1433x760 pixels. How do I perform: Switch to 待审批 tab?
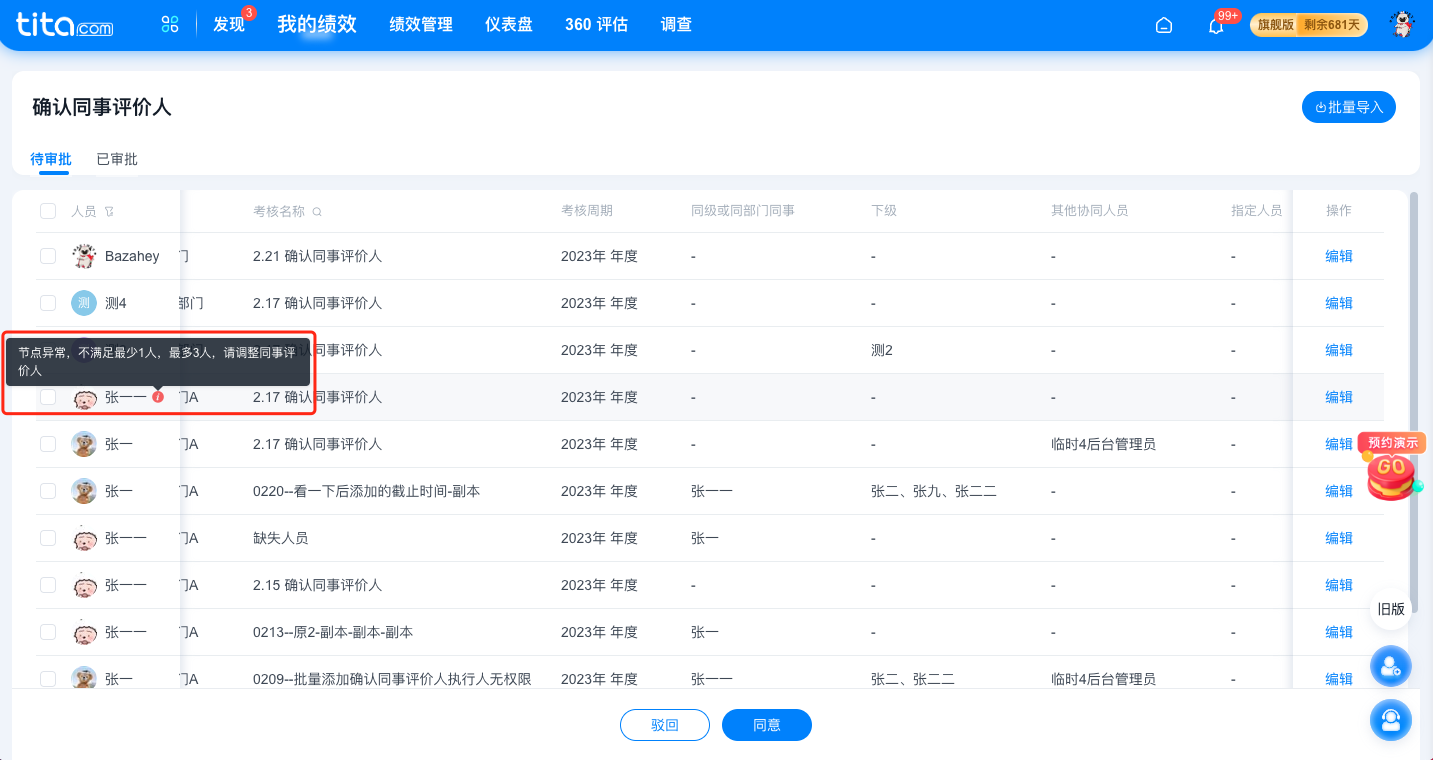click(51, 159)
